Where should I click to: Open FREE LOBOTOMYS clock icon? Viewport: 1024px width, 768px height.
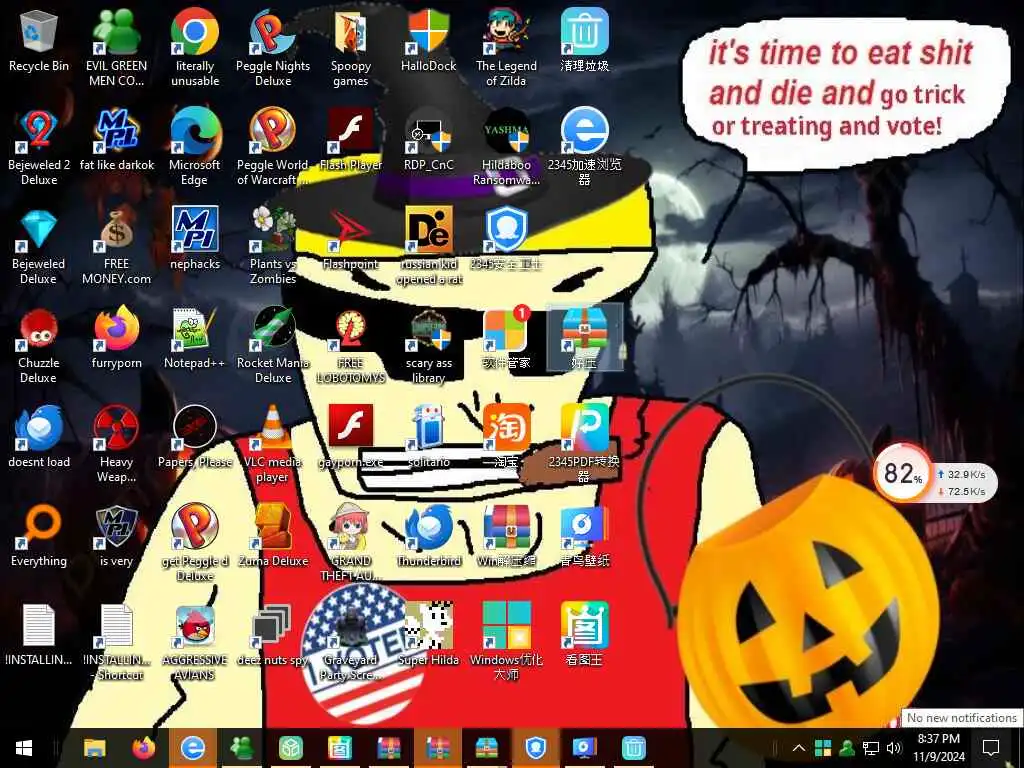point(351,345)
